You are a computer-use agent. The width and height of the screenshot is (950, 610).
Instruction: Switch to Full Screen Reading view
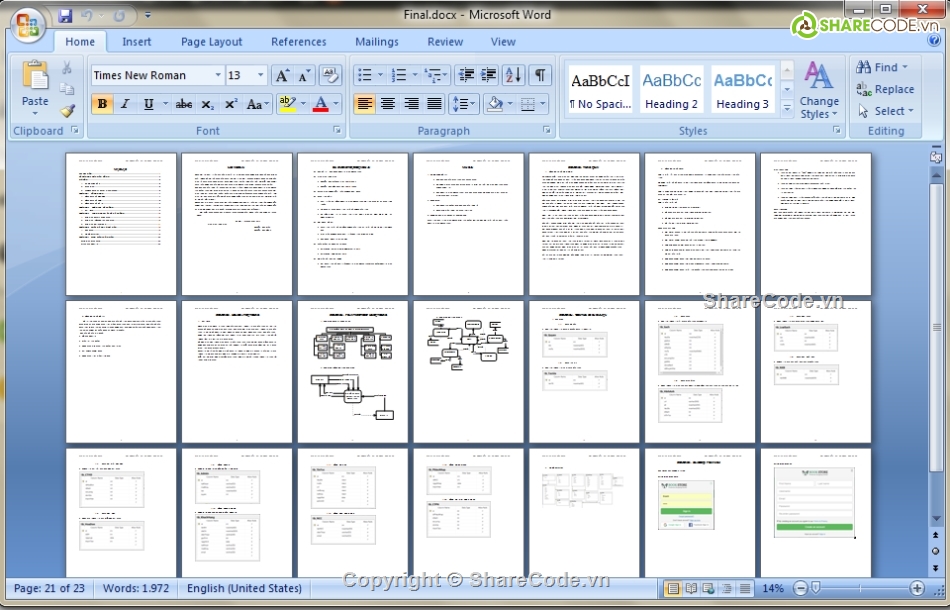pos(691,588)
